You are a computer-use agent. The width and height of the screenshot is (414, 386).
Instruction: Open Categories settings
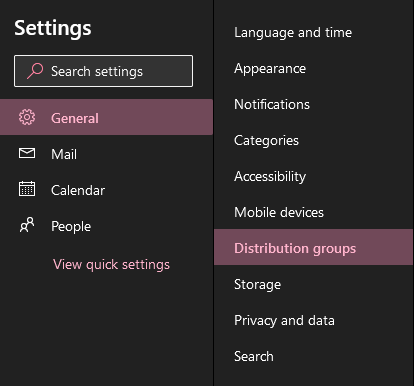tap(313, 140)
